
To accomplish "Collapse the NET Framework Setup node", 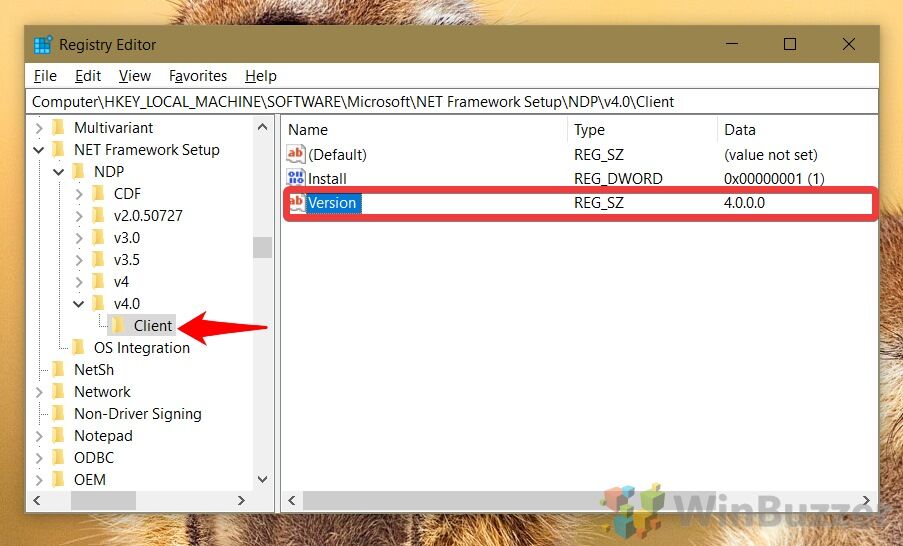I will point(39,150).
